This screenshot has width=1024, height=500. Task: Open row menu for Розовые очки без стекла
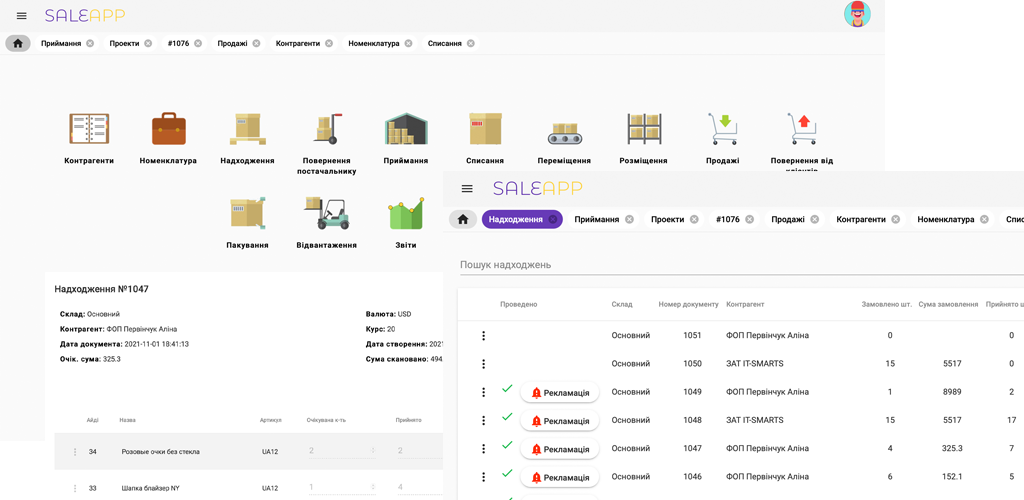coord(74,452)
